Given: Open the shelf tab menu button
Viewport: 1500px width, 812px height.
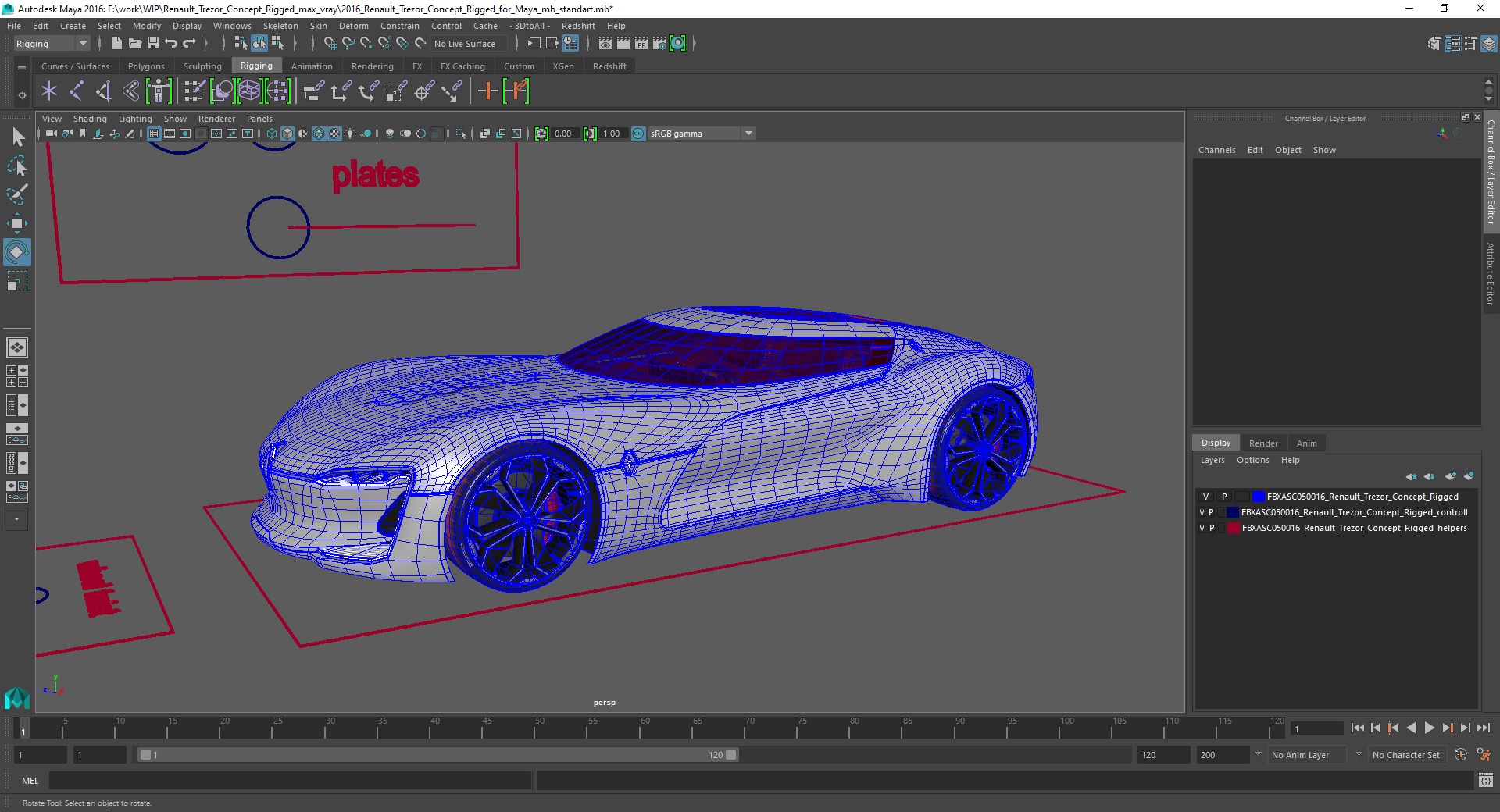Looking at the screenshot, I should (22, 68).
